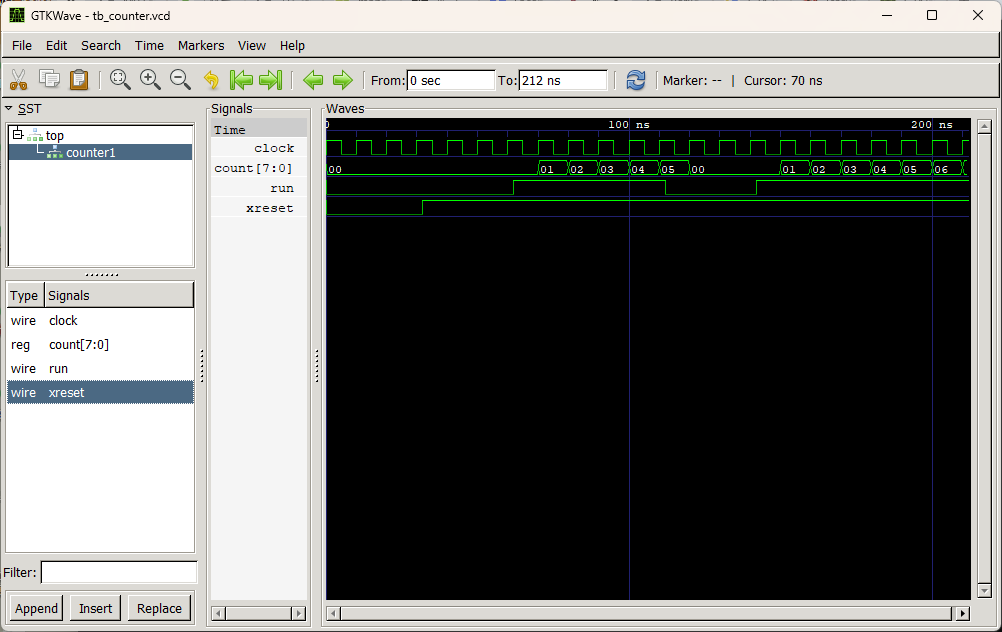The height and width of the screenshot is (632, 1002).
Task: Click the Cut traces scissors icon
Action: (18, 80)
